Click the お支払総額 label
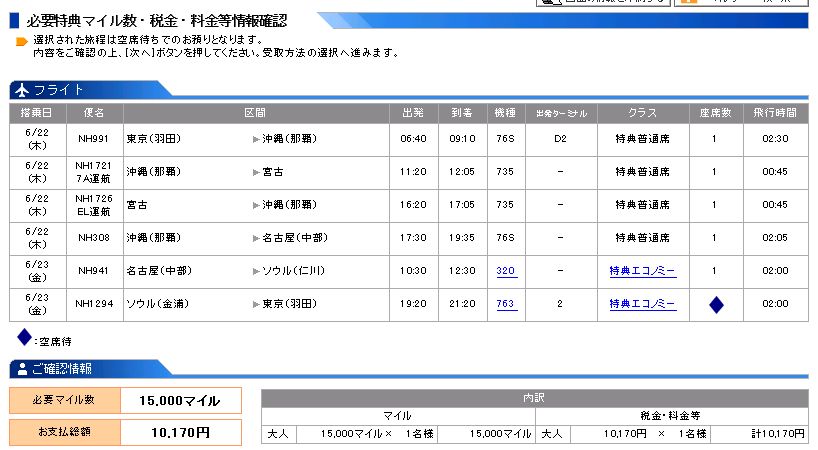The image size is (818, 450). [64, 432]
